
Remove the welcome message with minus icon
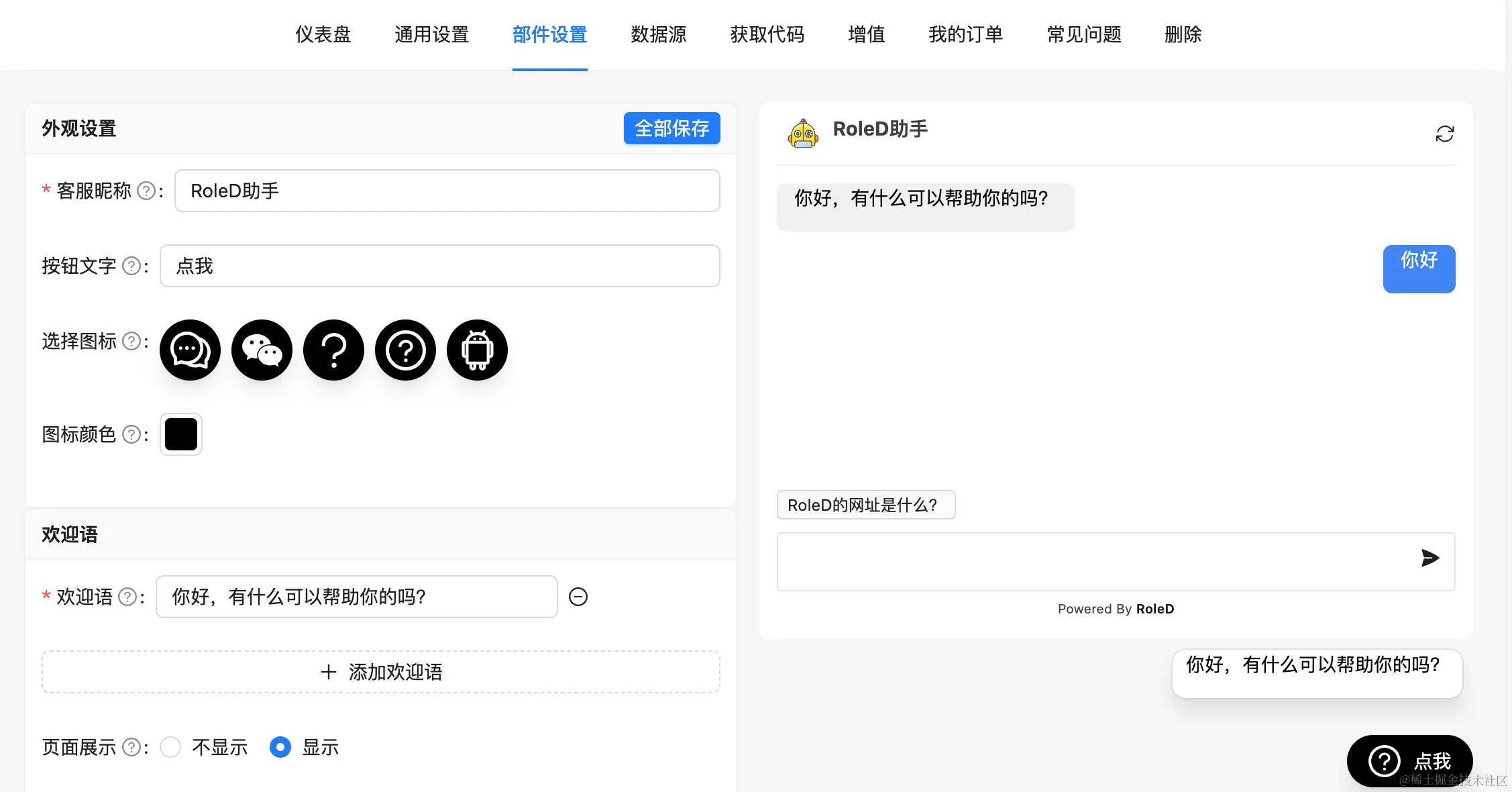tap(578, 597)
